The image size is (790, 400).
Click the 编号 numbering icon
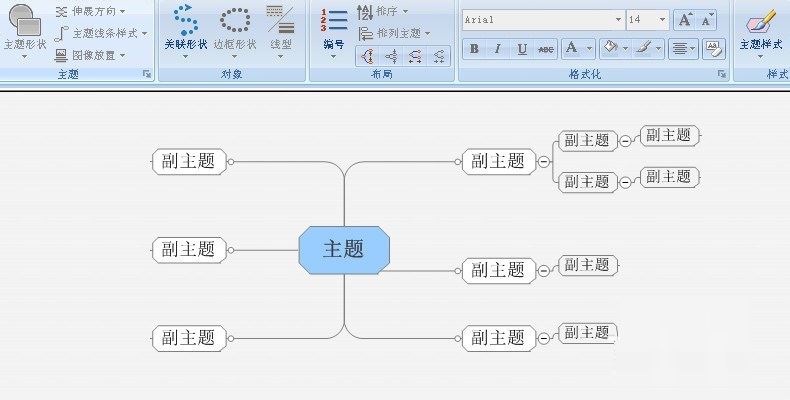pos(334,21)
